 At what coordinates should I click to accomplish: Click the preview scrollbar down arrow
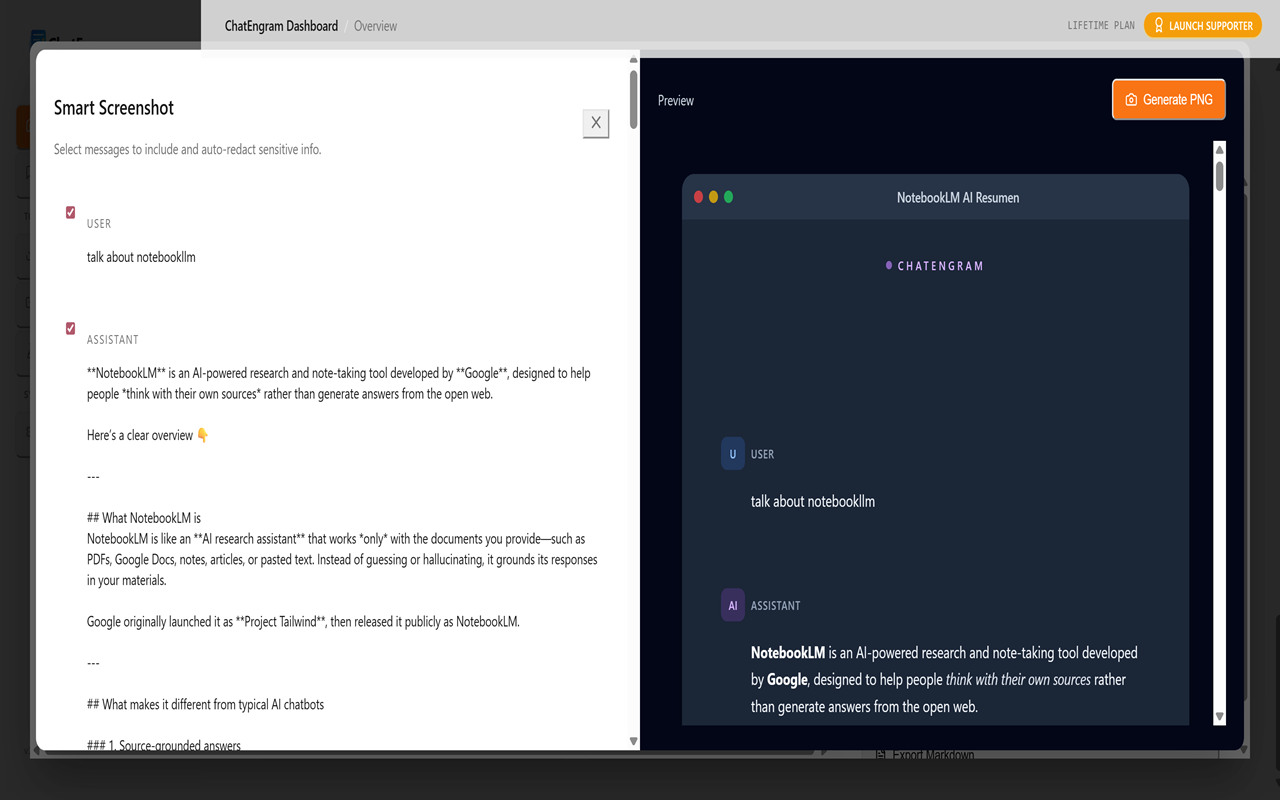[1219, 716]
